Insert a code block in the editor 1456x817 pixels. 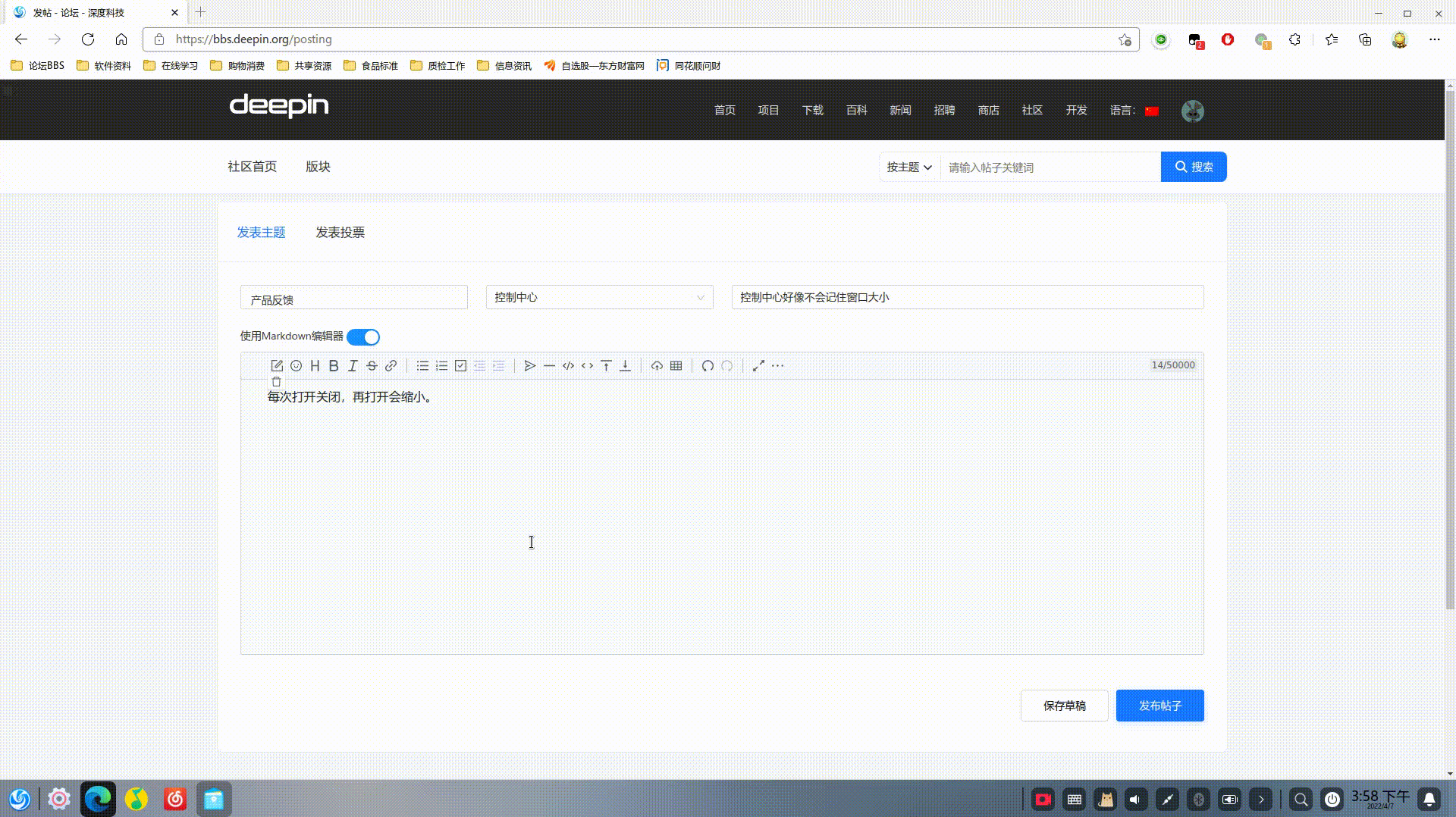(568, 365)
